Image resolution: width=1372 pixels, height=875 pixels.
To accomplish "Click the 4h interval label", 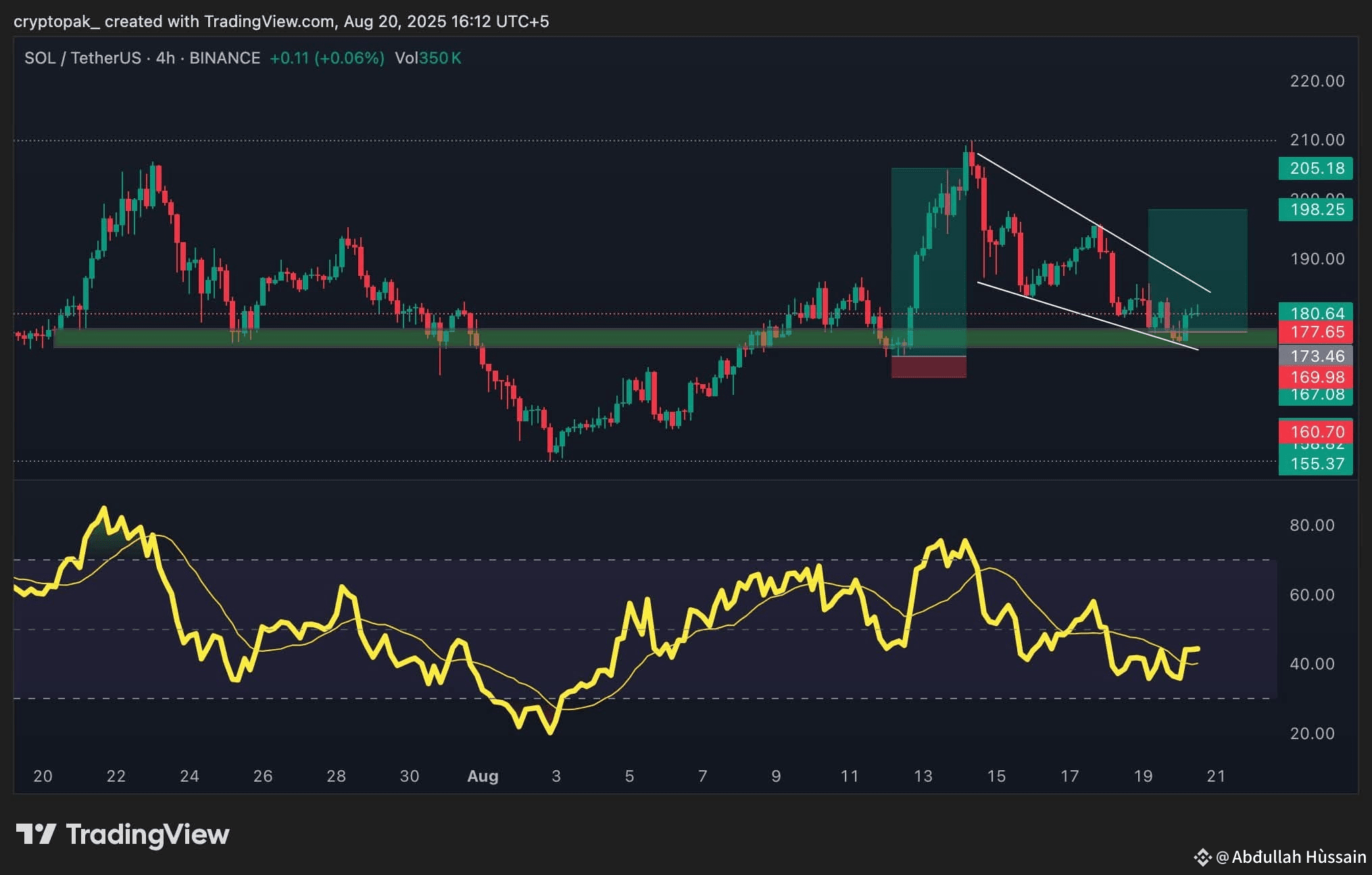I will (x=165, y=58).
